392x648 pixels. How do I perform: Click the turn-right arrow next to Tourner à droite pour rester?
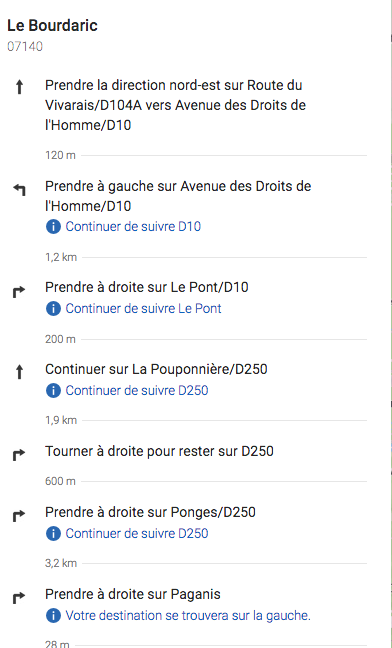19,455
